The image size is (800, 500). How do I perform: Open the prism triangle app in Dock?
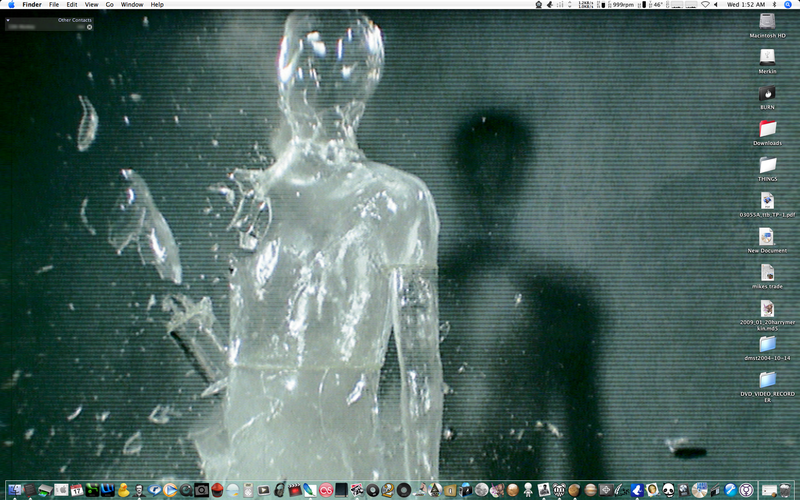(435, 490)
